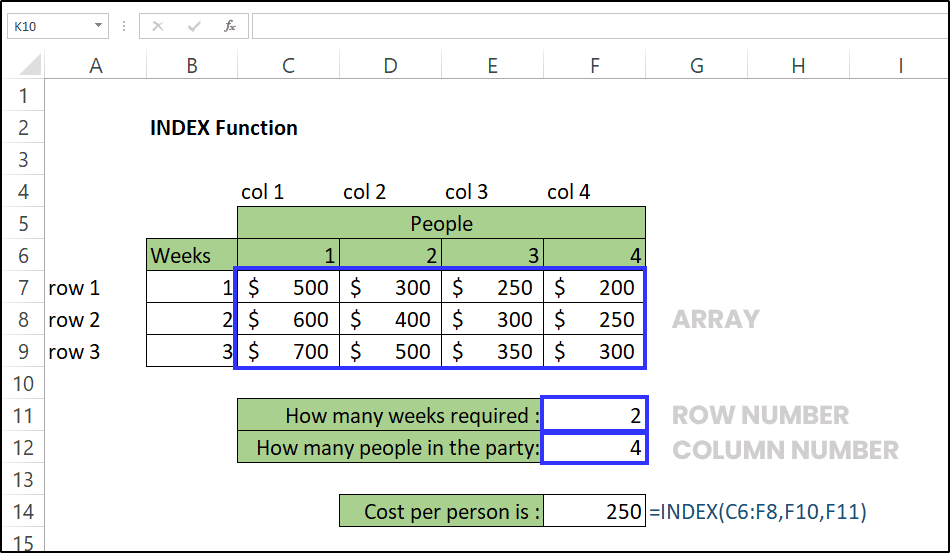Select column B header
The height and width of the screenshot is (553, 950).
[192, 65]
